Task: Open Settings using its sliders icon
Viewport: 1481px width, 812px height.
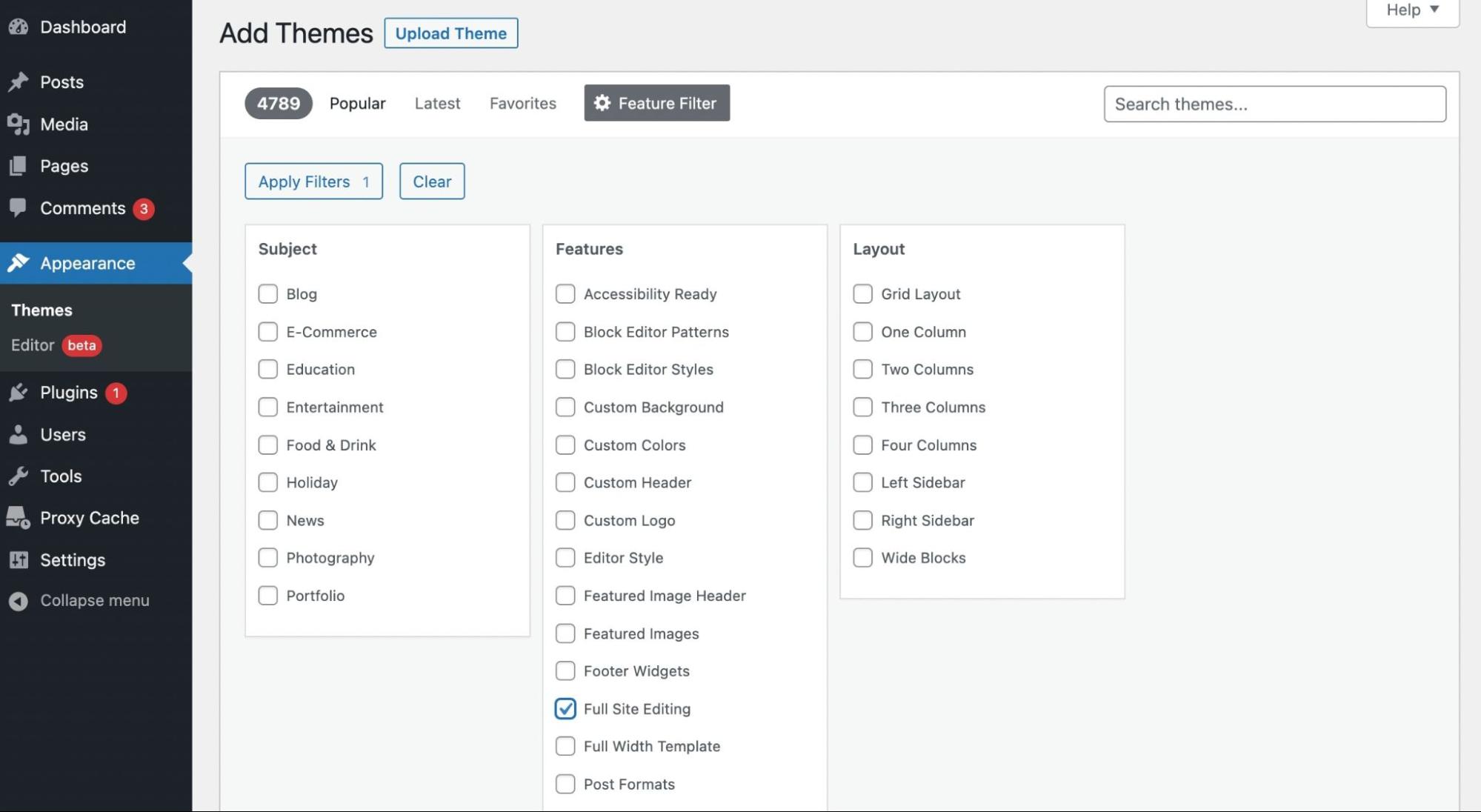Action: [x=19, y=559]
